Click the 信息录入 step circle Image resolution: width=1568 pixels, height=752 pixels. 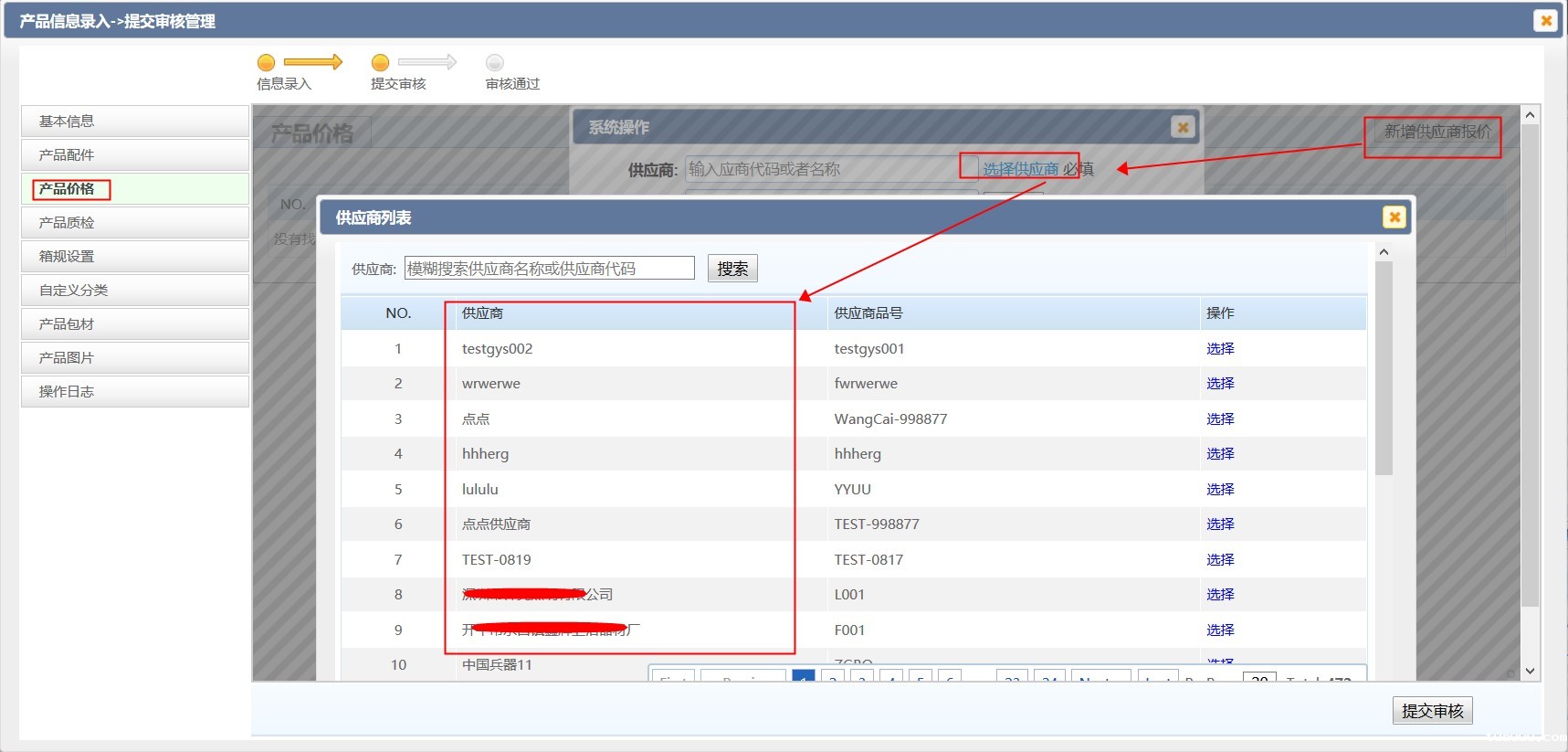266,62
